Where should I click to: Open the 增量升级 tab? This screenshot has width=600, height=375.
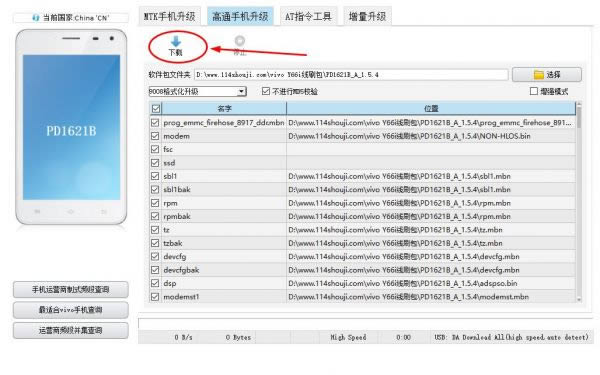point(367,16)
